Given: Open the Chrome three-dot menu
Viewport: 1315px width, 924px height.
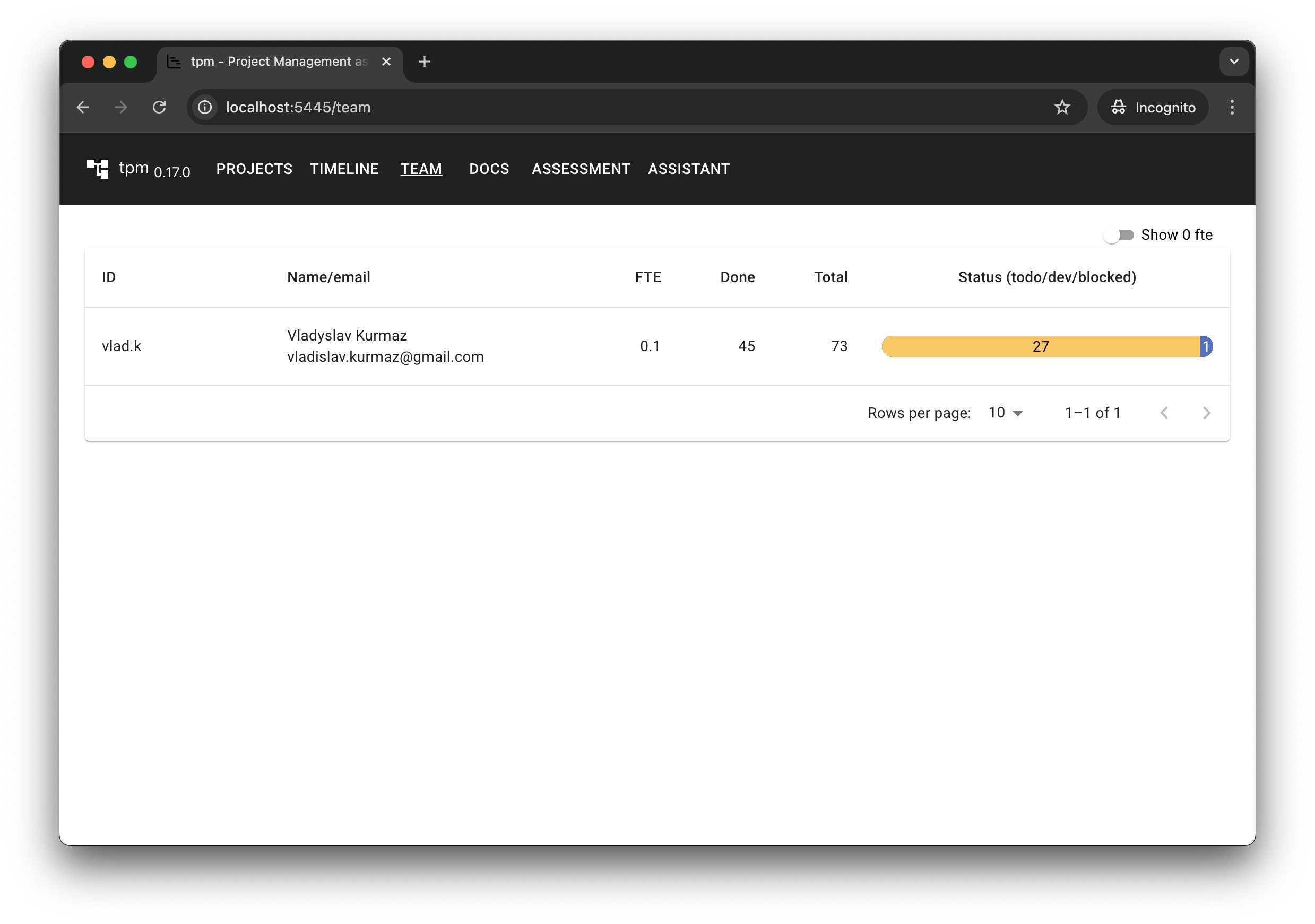Looking at the screenshot, I should coord(1232,107).
